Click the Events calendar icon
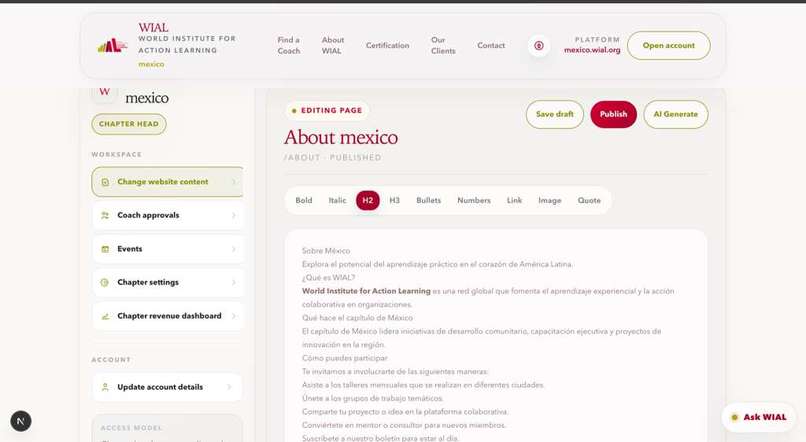The height and width of the screenshot is (442, 806). [x=105, y=249]
